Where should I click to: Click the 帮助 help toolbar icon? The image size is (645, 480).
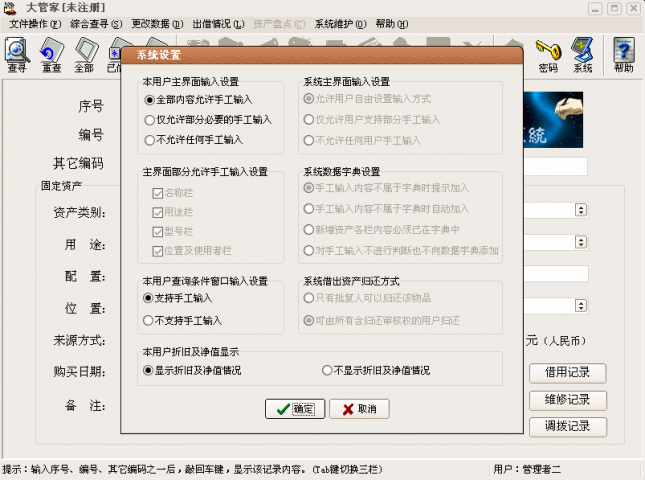624,56
